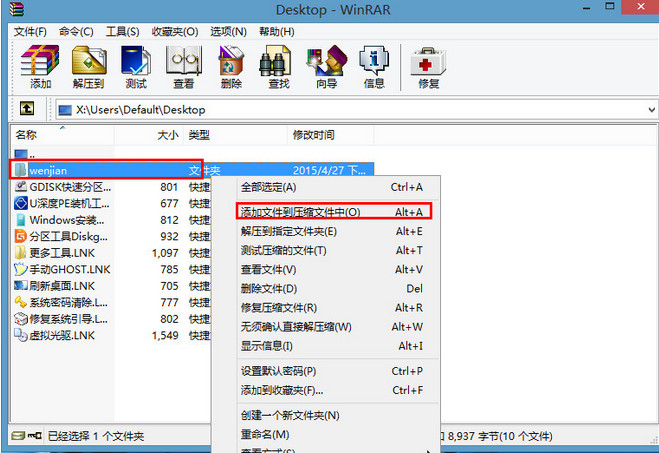Open the 工具(S) menu
Viewport: 659px width, 453px height.
point(122,32)
